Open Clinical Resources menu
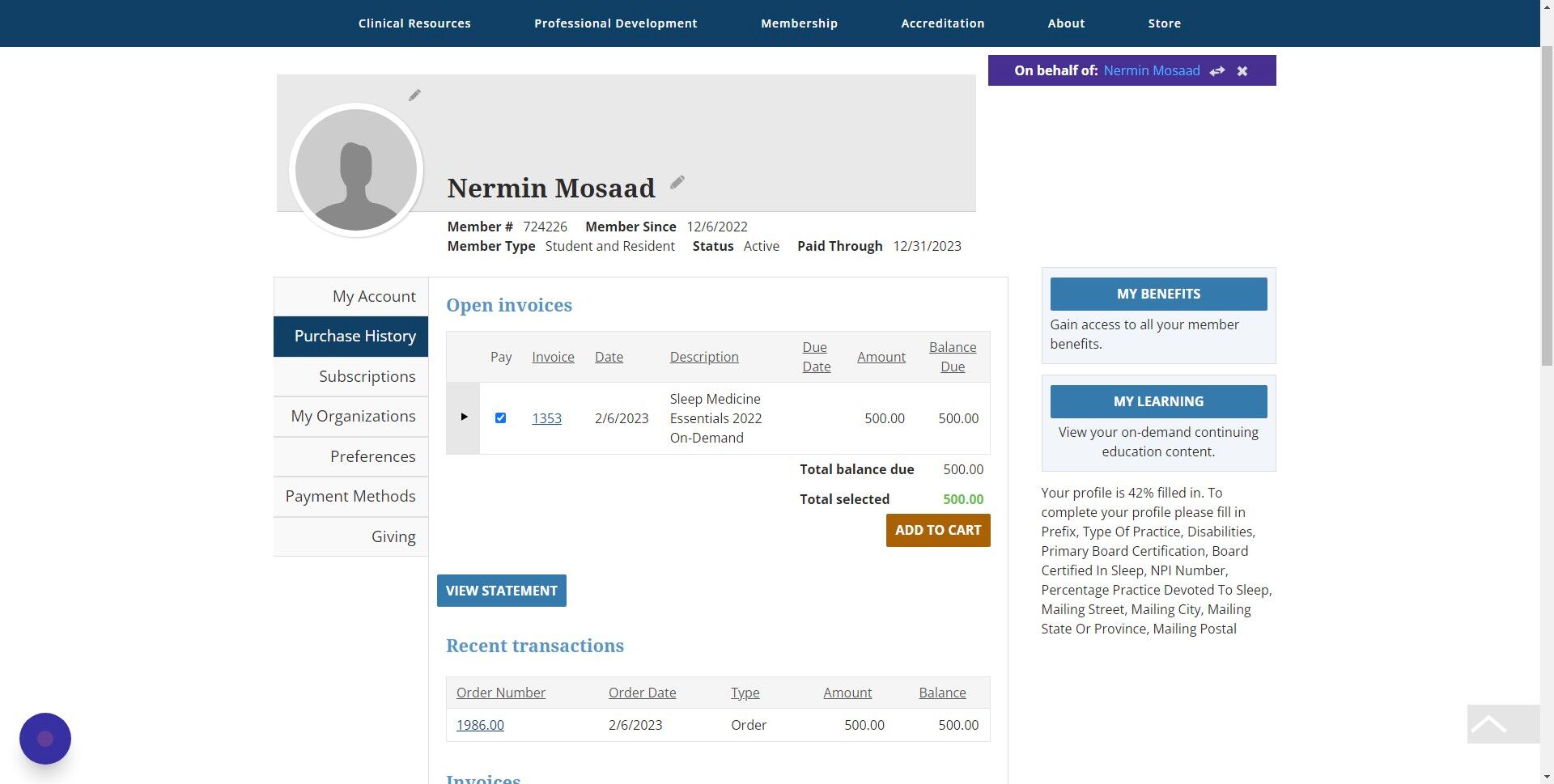This screenshot has height=784, width=1554. coord(414,23)
